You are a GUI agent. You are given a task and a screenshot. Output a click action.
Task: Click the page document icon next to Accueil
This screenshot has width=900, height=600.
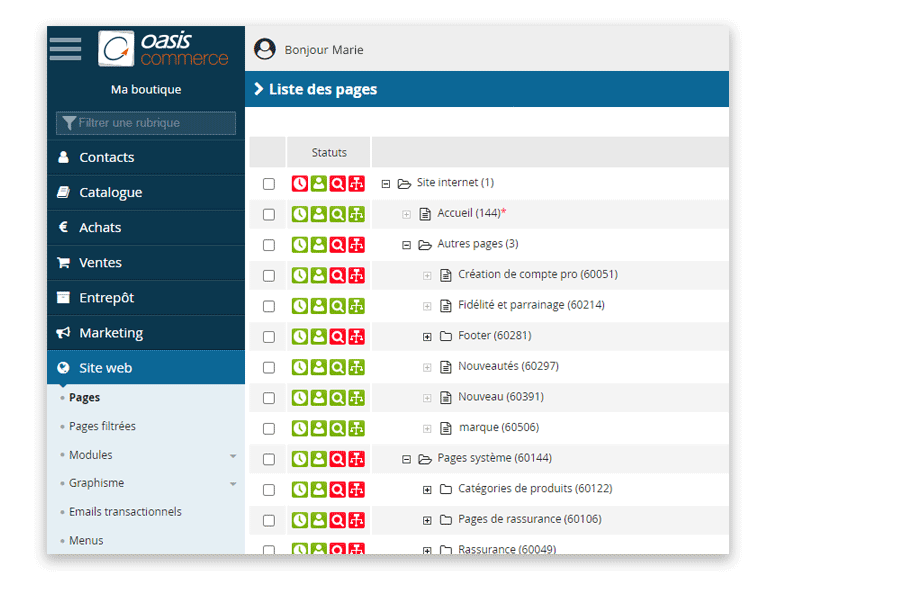click(x=425, y=214)
